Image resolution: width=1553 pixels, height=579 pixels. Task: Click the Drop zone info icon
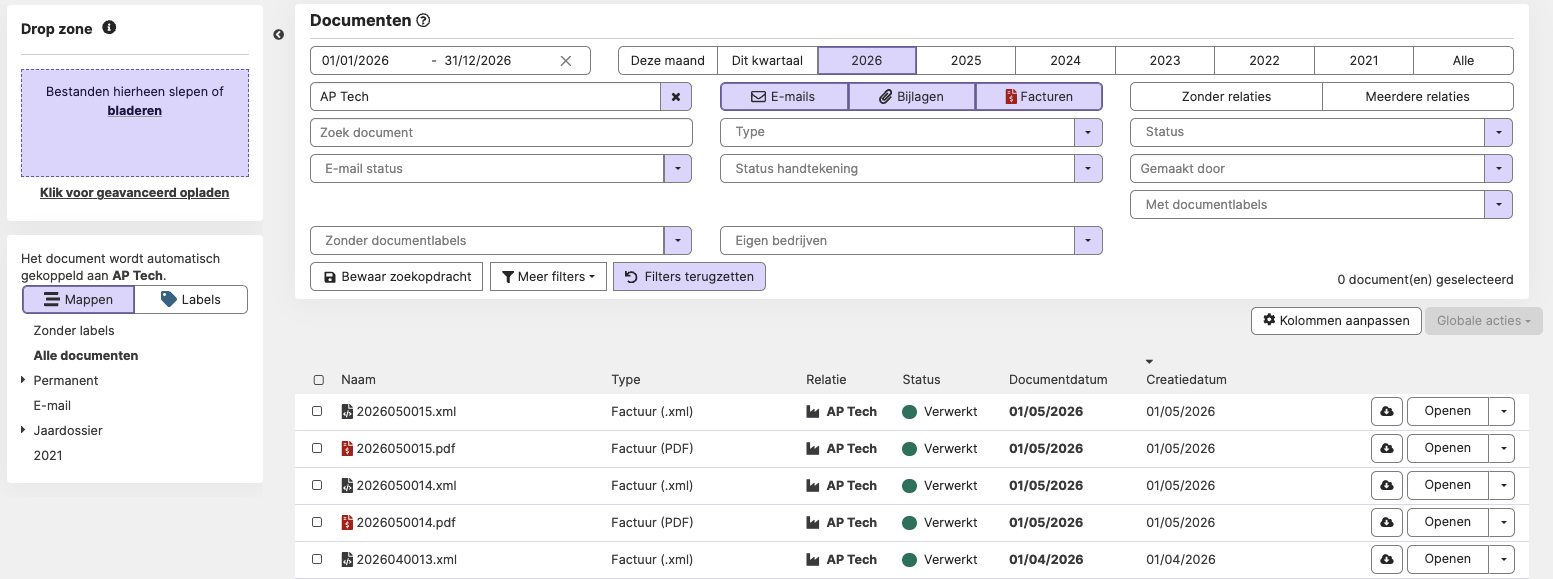pos(109,28)
